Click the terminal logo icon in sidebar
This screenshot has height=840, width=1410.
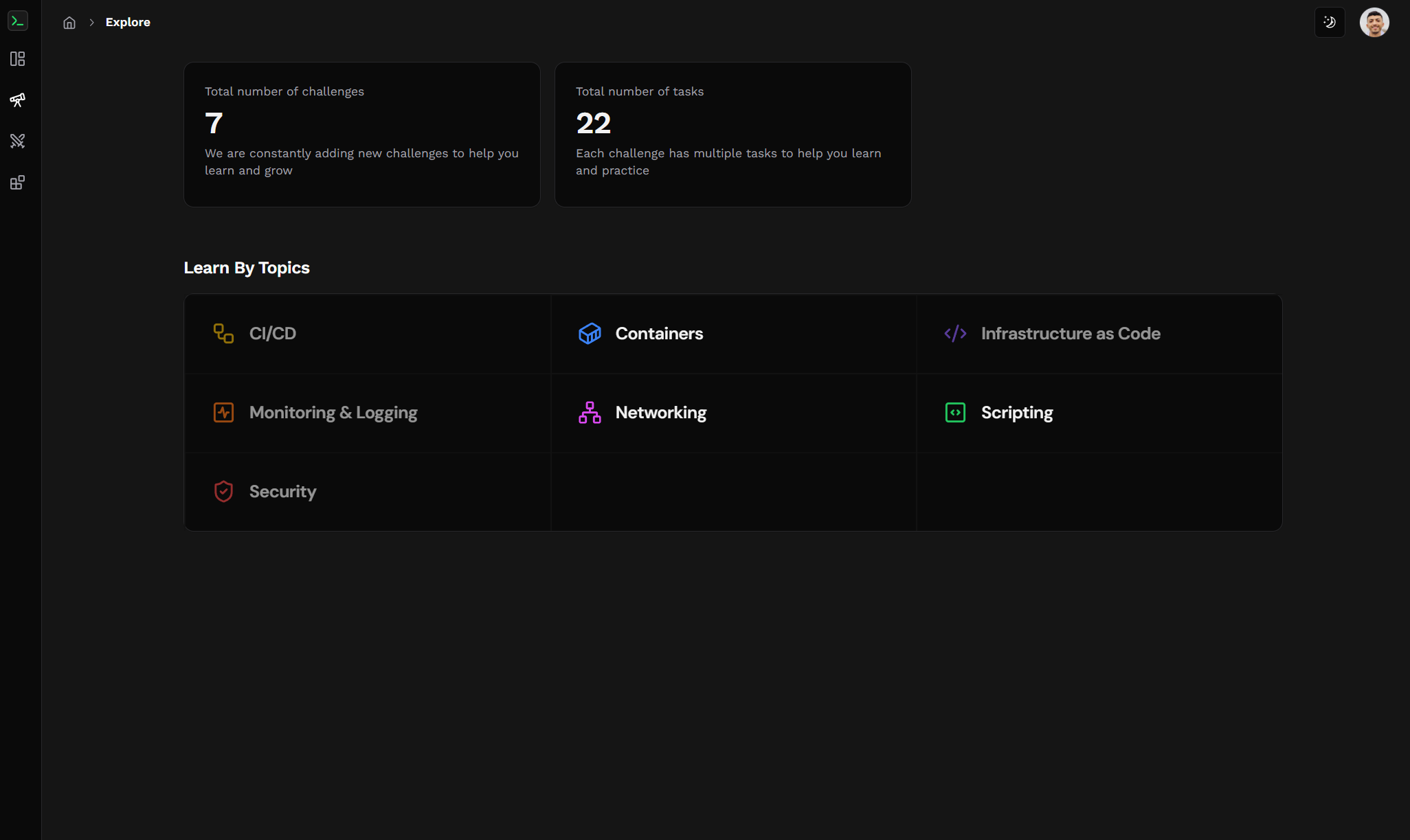coord(18,21)
